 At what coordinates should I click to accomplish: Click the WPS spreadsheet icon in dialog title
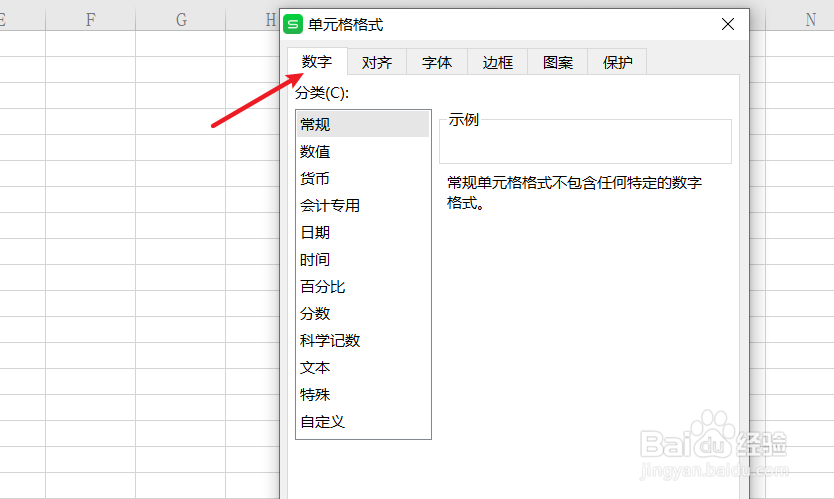click(293, 24)
